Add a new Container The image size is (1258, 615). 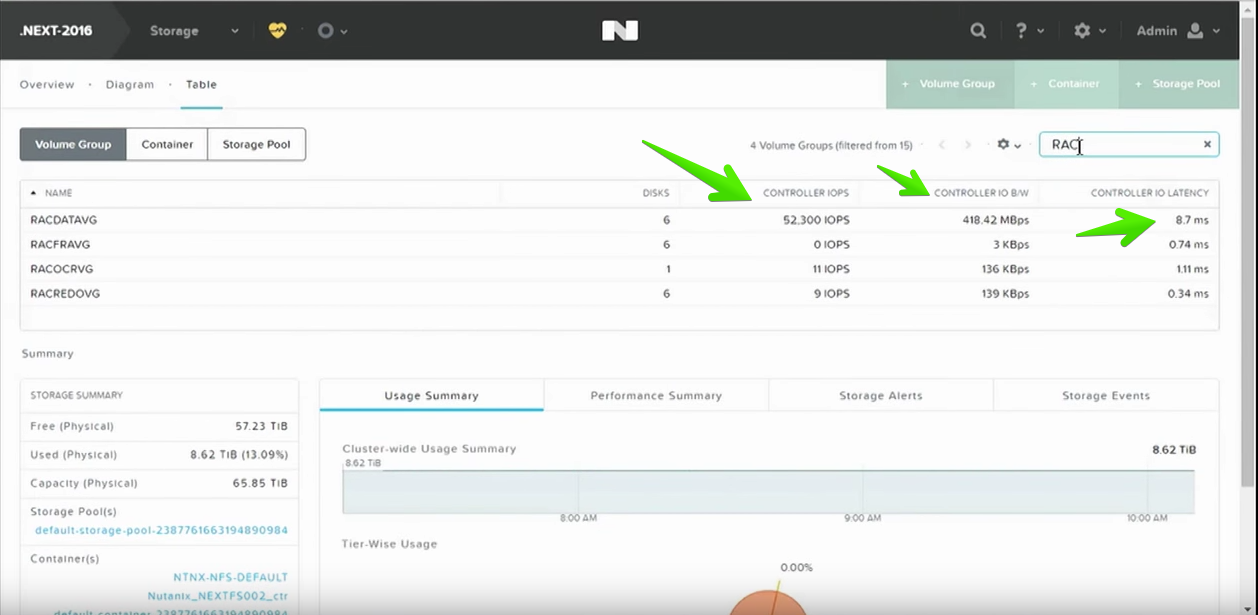pos(1066,84)
